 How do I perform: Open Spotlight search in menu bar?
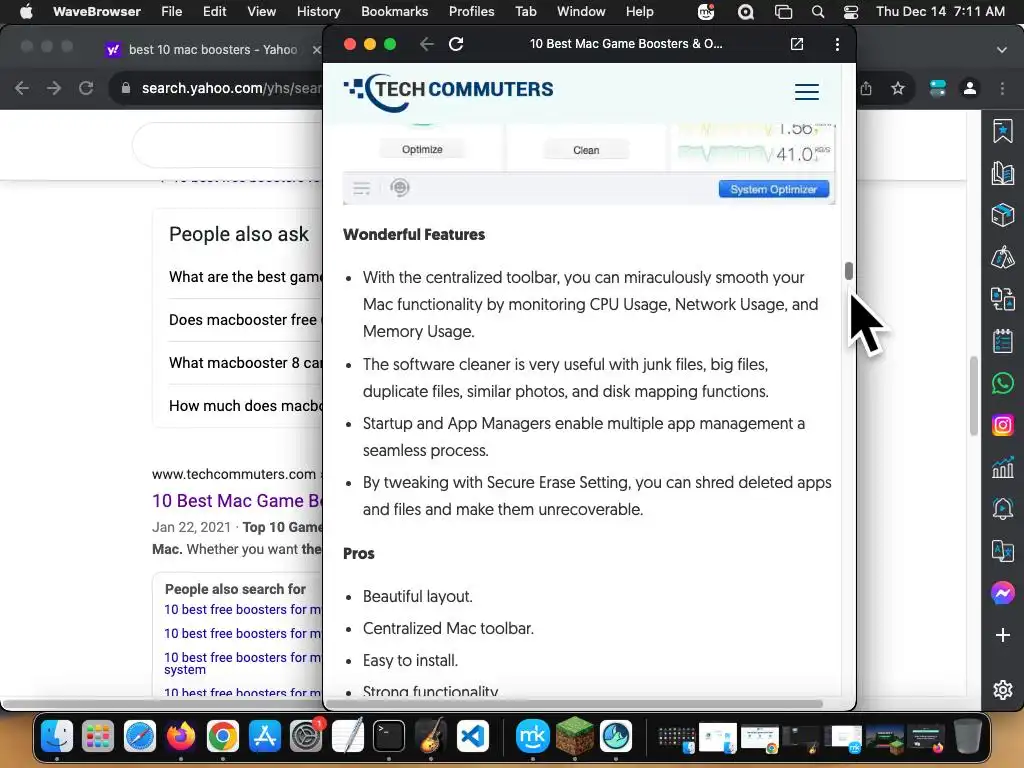pos(818,11)
